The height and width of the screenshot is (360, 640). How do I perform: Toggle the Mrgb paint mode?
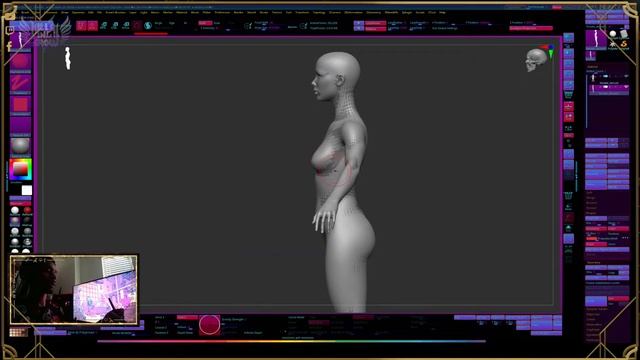click(158, 23)
